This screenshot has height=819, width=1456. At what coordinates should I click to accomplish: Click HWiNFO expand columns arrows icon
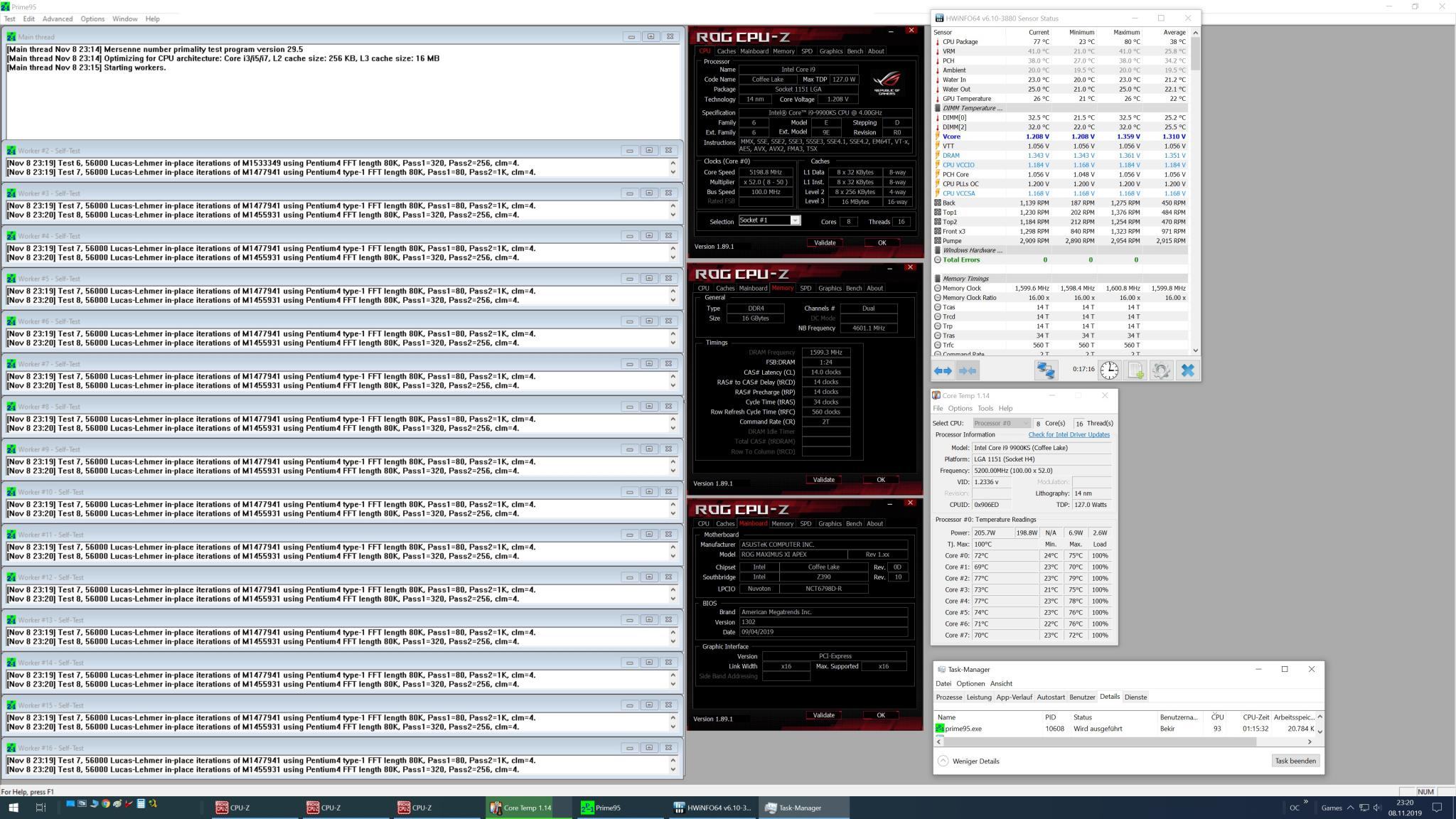pyautogui.click(x=943, y=370)
